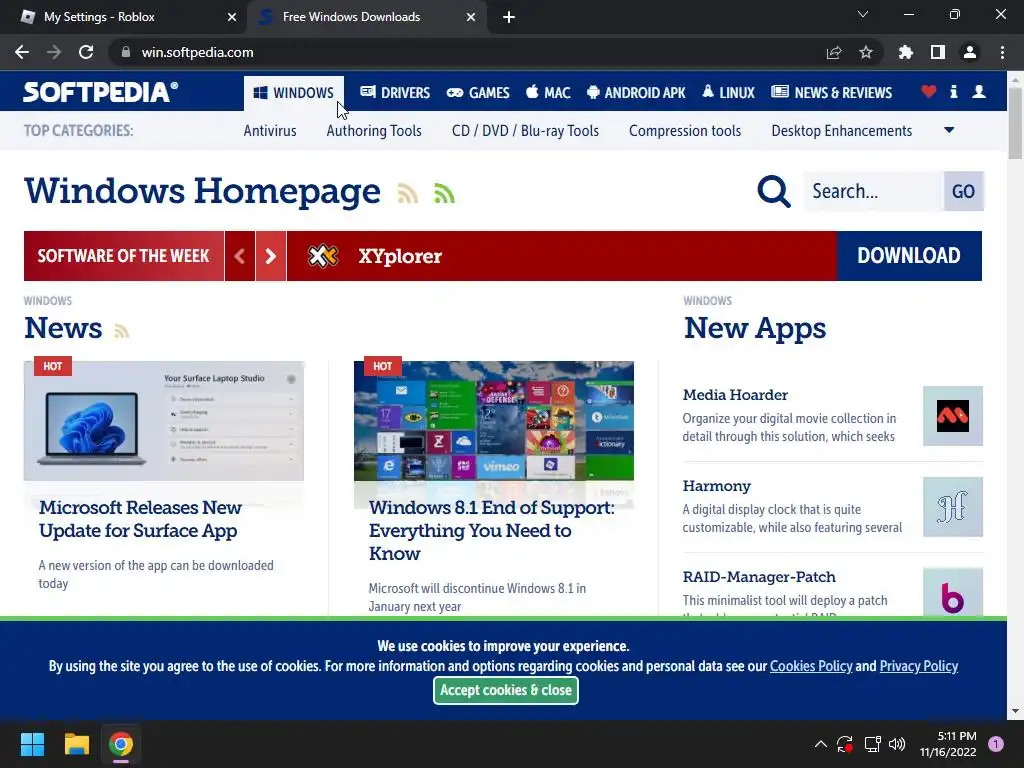Screen dimensions: 1024x768
Task: Open the Android APK section
Action: [x=636, y=93]
